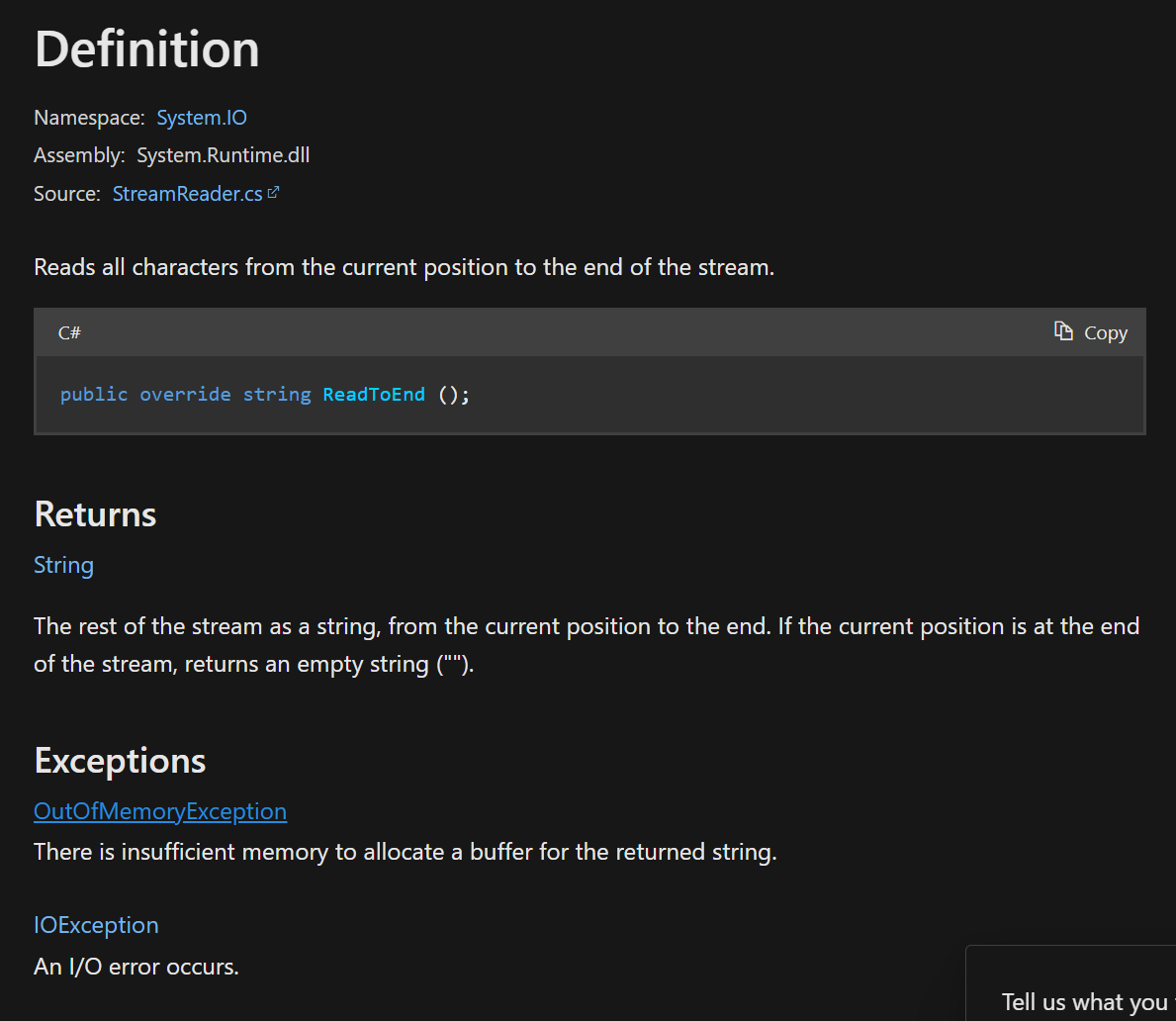Click the Assembly label System.Runtime.dll
Screen dimensions: 1176x1021
223,155
